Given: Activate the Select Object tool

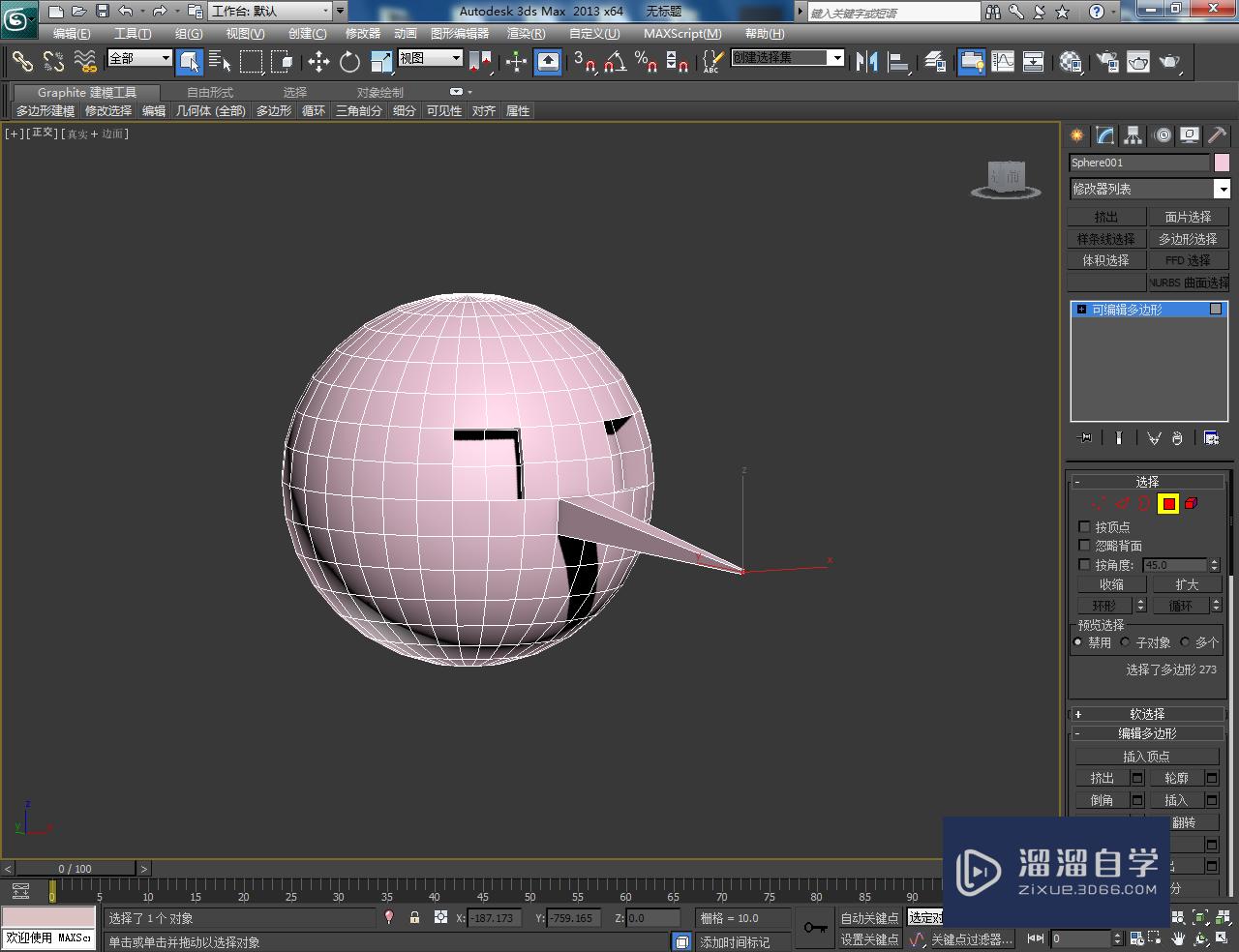Looking at the screenshot, I should [190, 62].
